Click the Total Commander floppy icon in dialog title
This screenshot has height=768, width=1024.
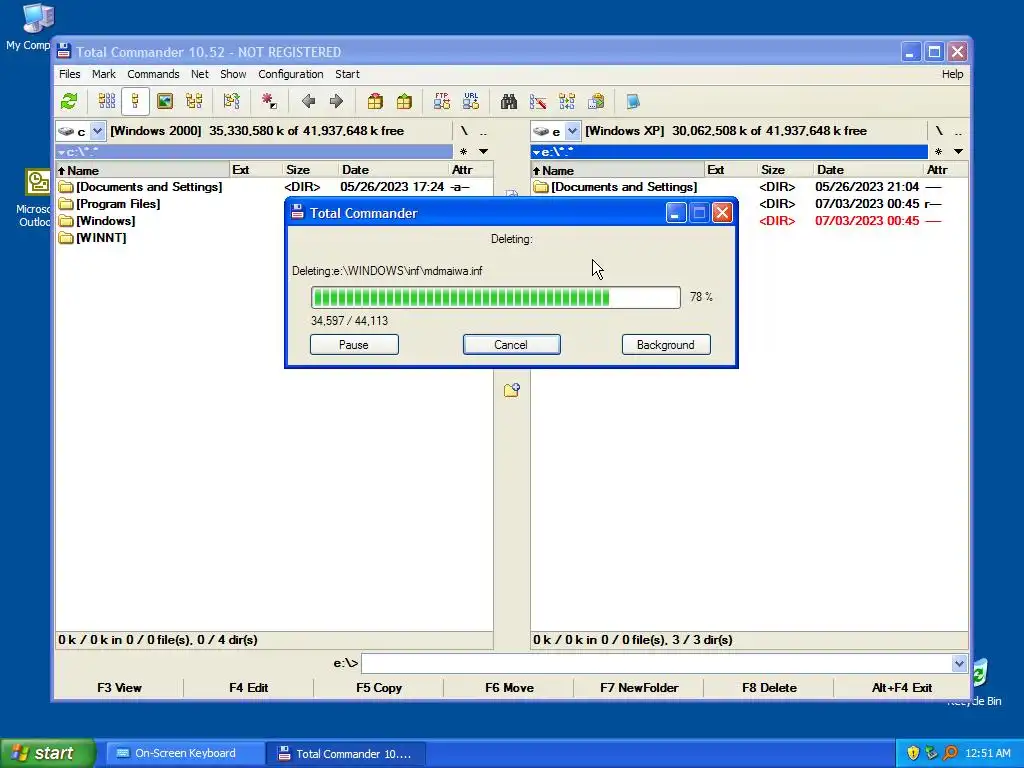click(x=297, y=212)
